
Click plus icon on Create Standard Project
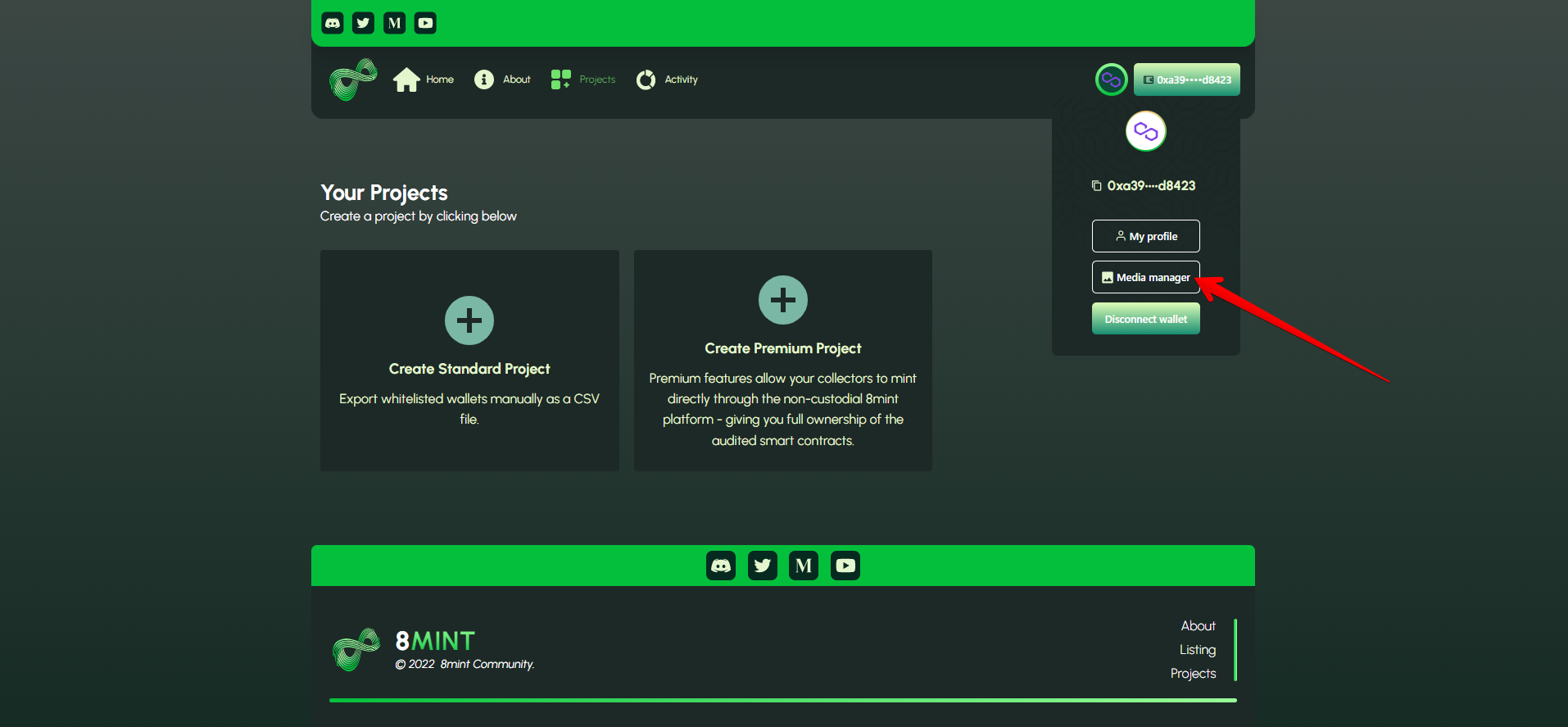point(469,320)
